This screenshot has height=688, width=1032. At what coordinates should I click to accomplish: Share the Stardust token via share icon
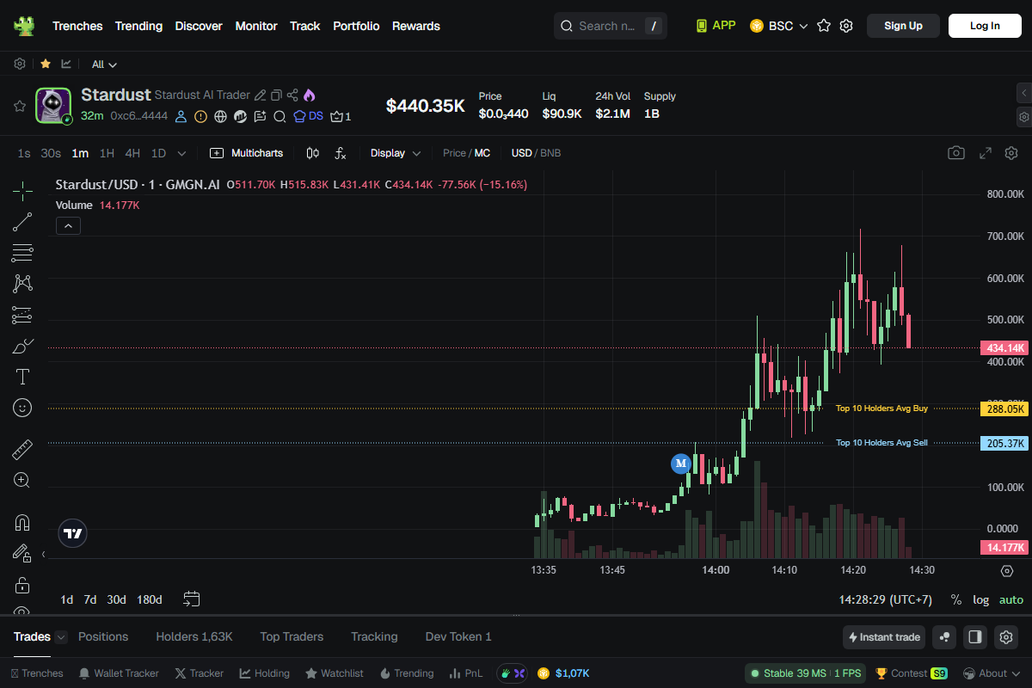[292, 95]
